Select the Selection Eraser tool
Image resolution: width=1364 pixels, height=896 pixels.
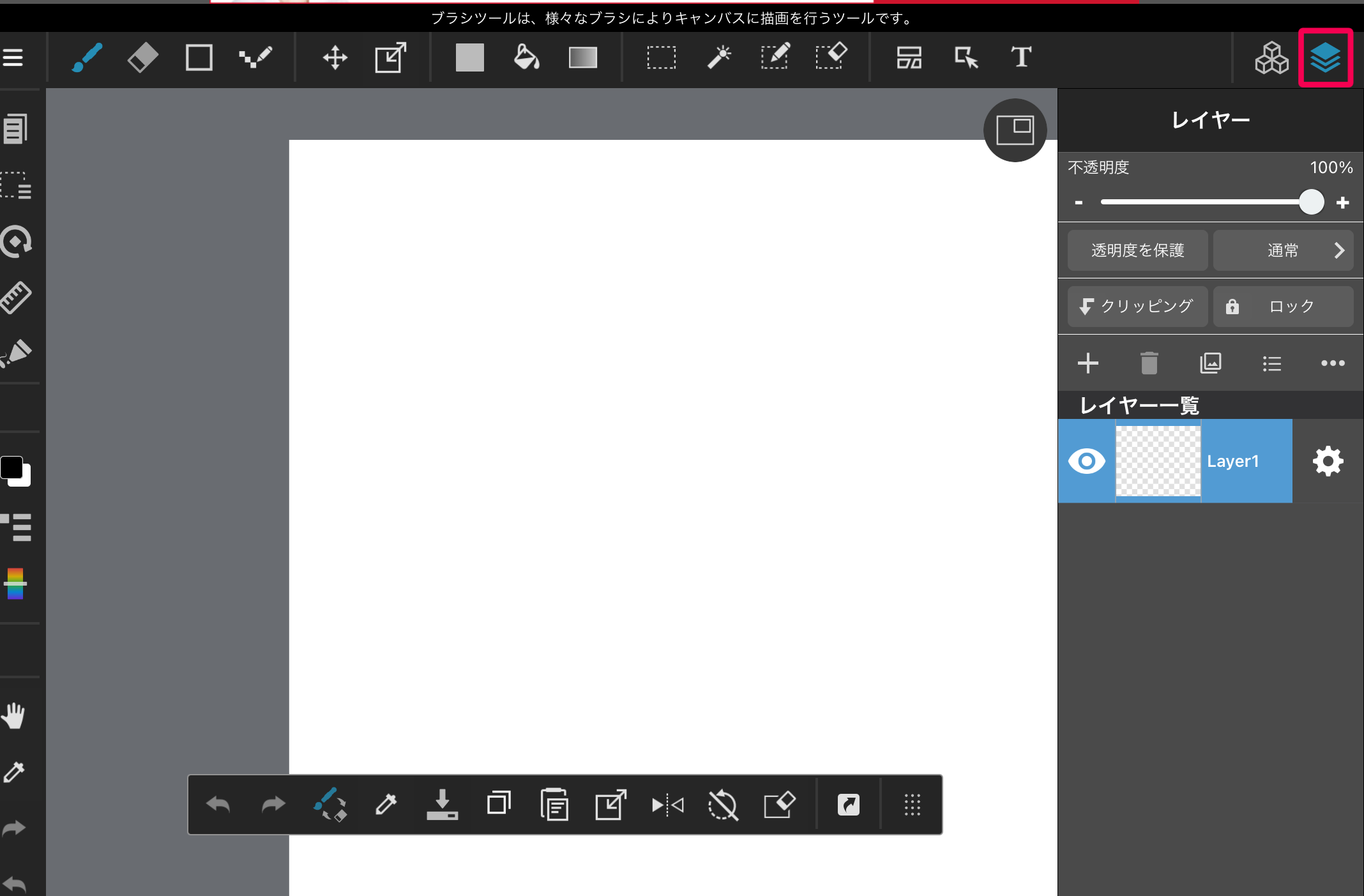pyautogui.click(x=831, y=56)
